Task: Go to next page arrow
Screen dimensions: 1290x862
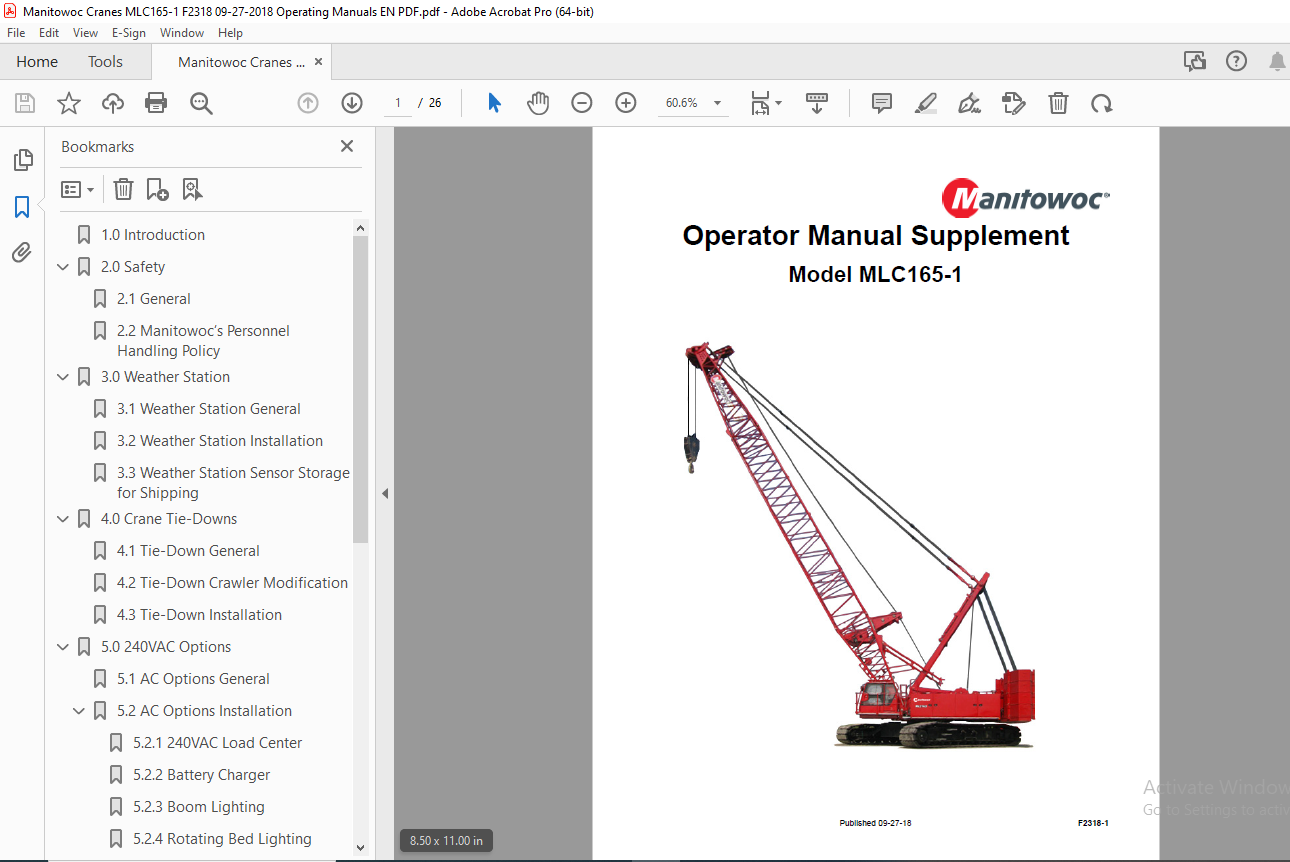Action: [x=352, y=103]
